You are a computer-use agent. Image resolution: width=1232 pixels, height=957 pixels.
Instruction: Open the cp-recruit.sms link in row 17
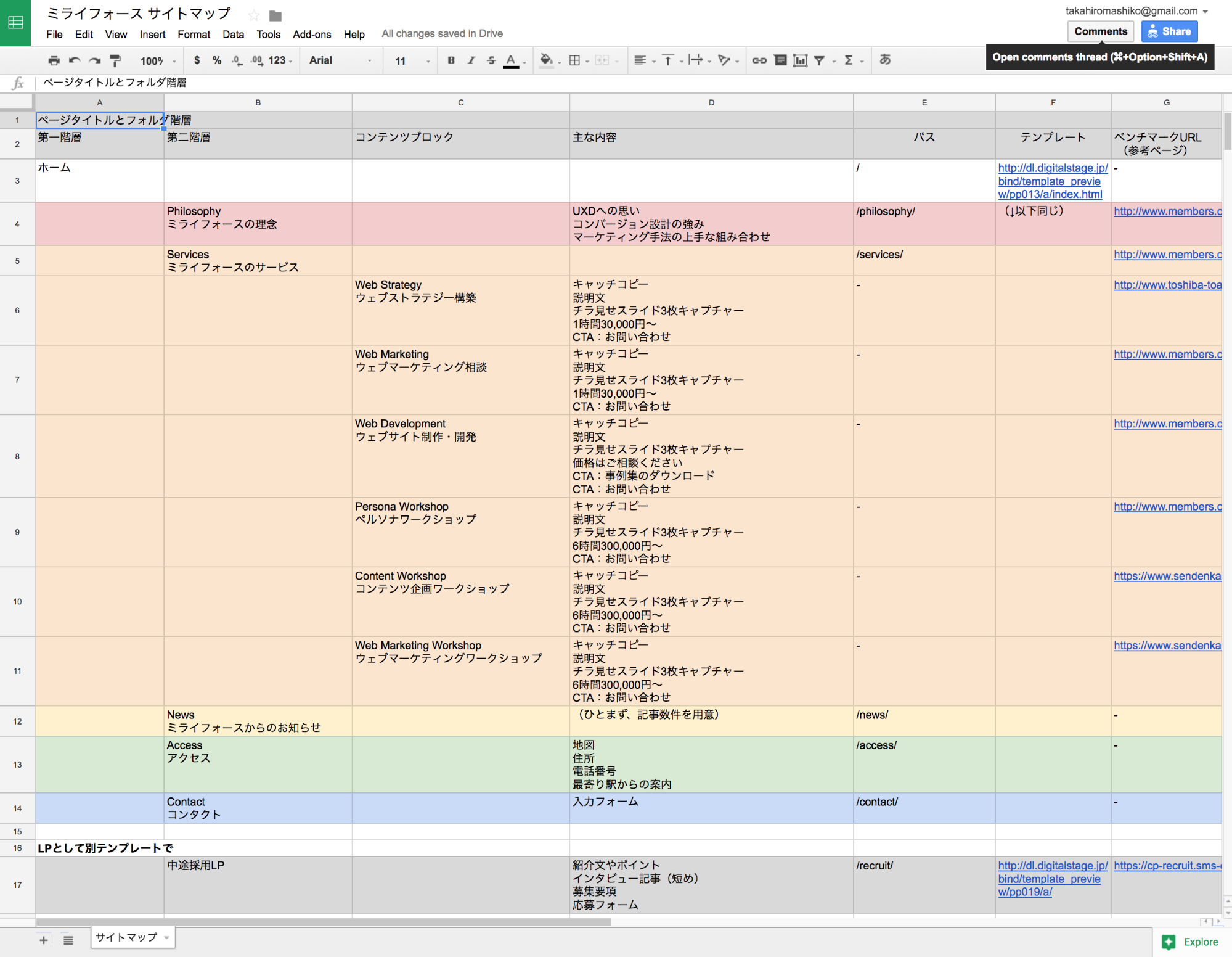coord(1167,866)
